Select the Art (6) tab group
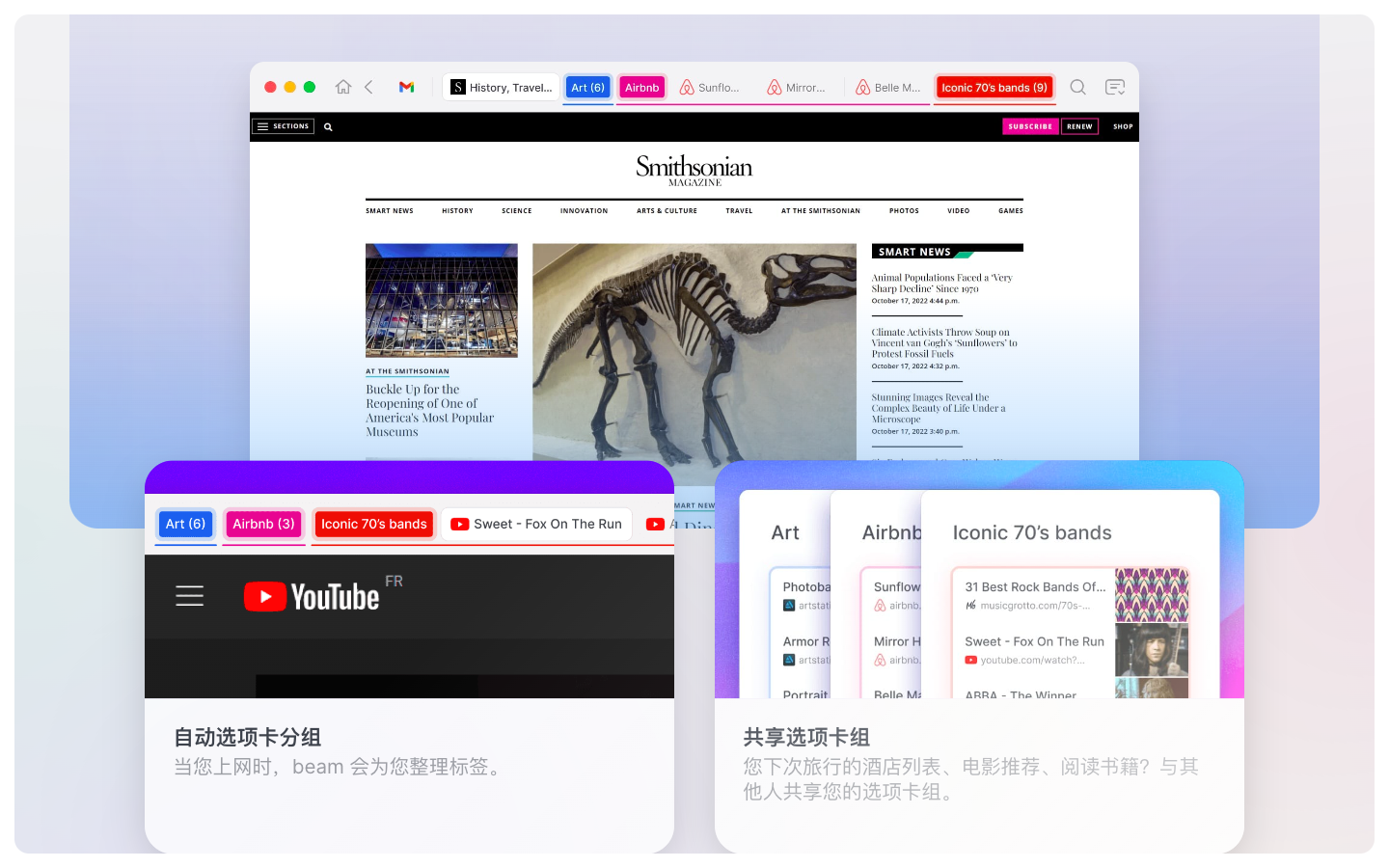This screenshot has width=1389, height=868. click(587, 87)
